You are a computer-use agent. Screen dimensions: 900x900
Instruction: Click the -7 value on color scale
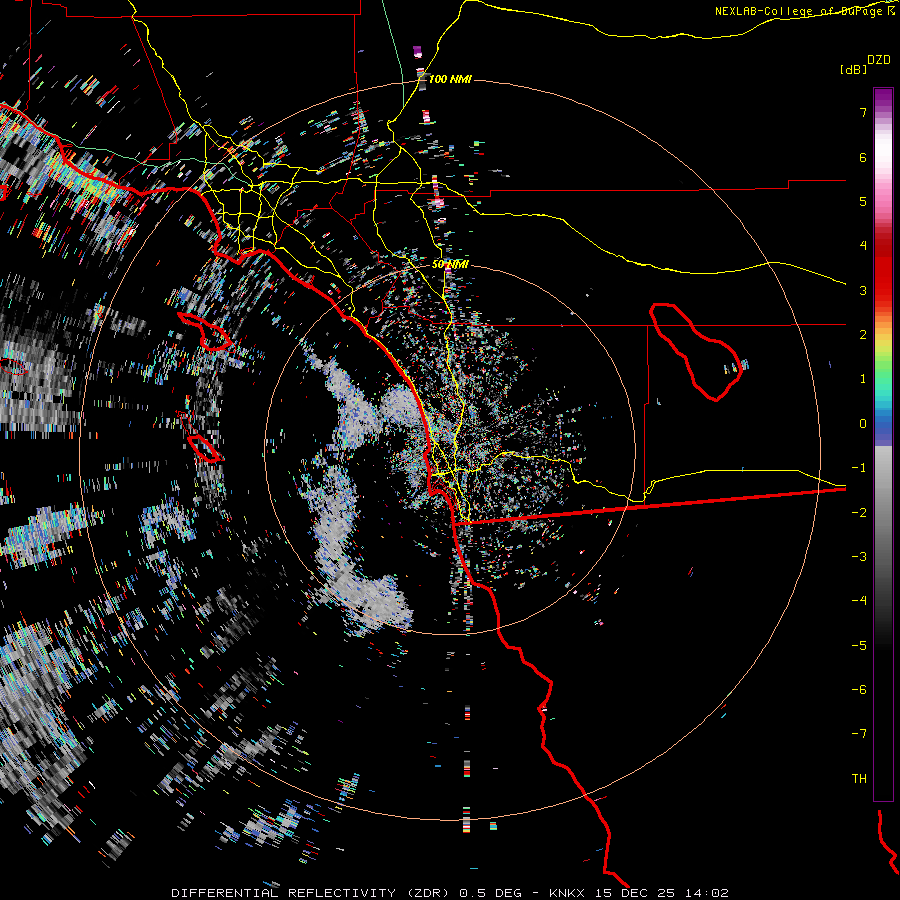click(x=859, y=733)
